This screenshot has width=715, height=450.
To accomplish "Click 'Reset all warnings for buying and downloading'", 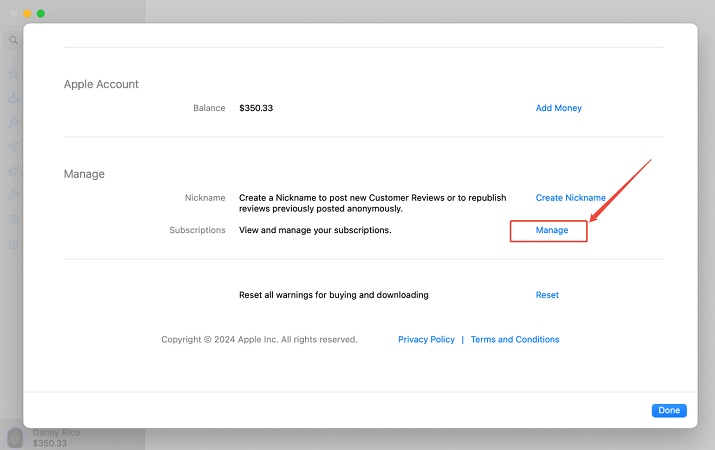I will click(x=334, y=295).
